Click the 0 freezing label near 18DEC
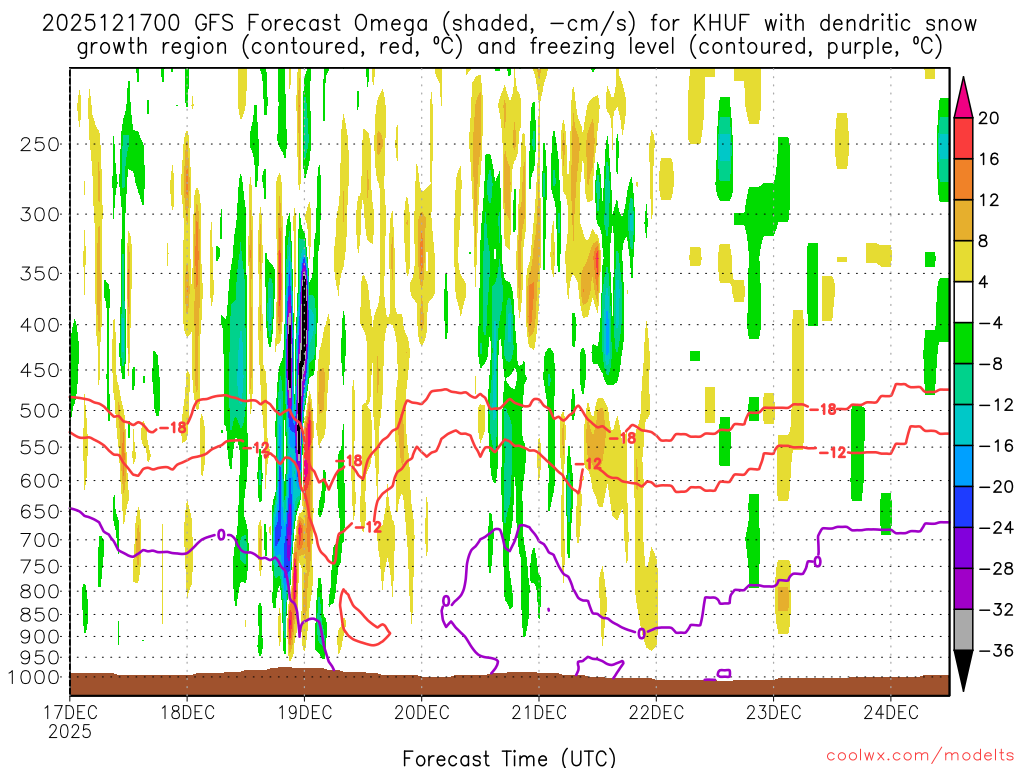The image size is (1024, 768). pyautogui.click(x=221, y=535)
